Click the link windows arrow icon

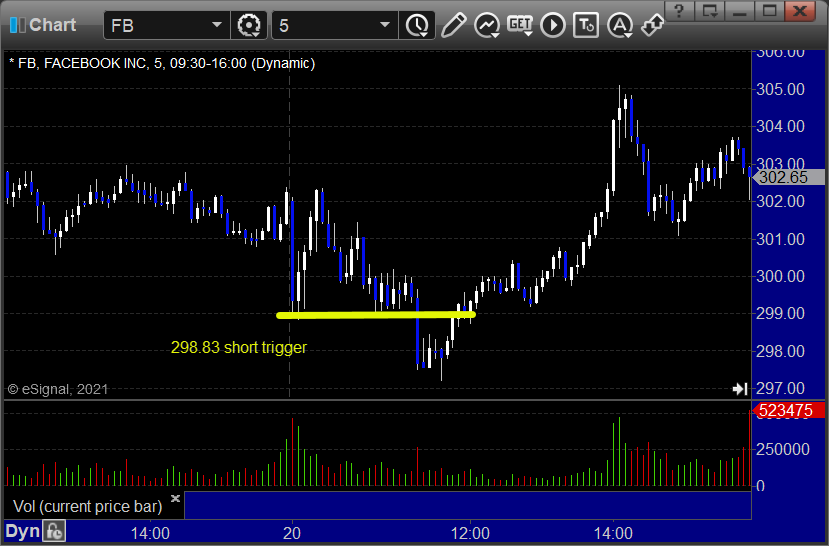point(652,25)
